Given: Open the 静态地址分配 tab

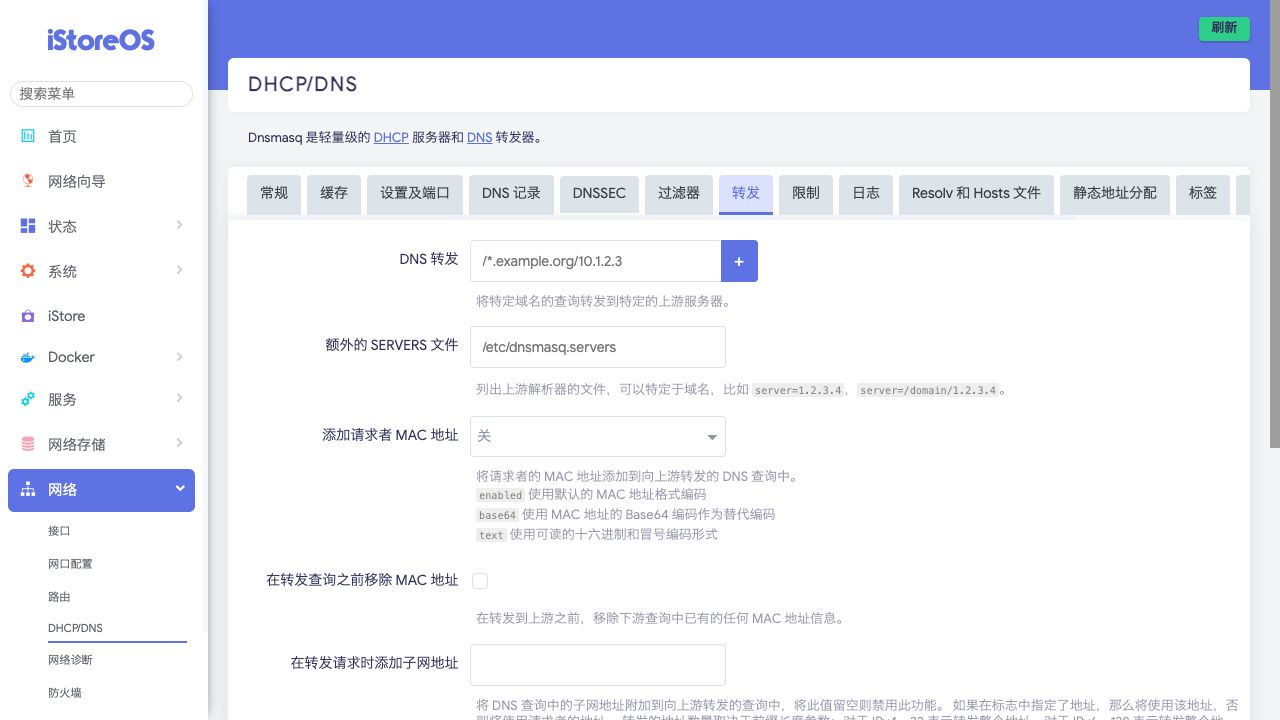Looking at the screenshot, I should 1114,193.
